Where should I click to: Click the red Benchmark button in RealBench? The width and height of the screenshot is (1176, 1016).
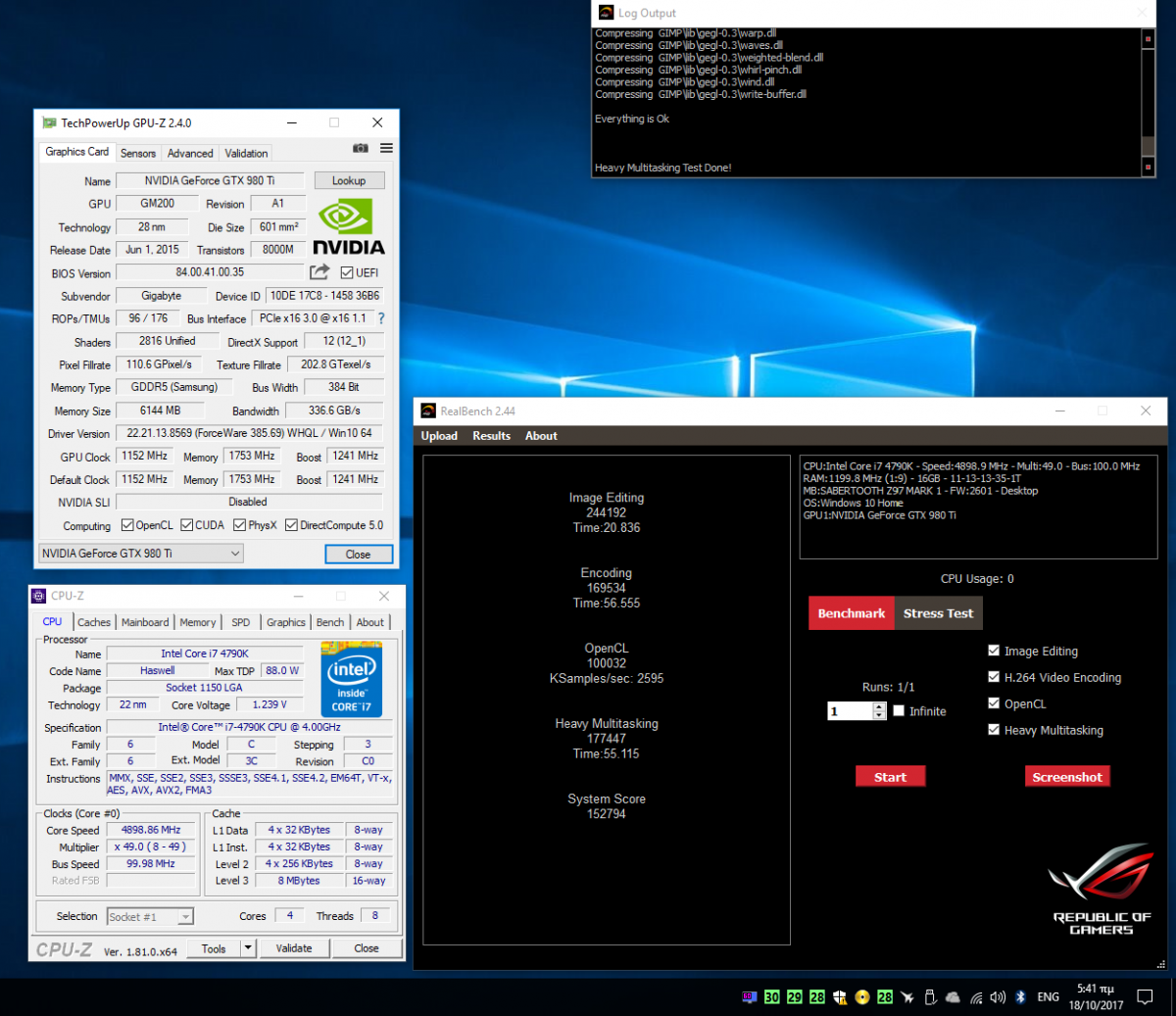pyautogui.click(x=852, y=613)
